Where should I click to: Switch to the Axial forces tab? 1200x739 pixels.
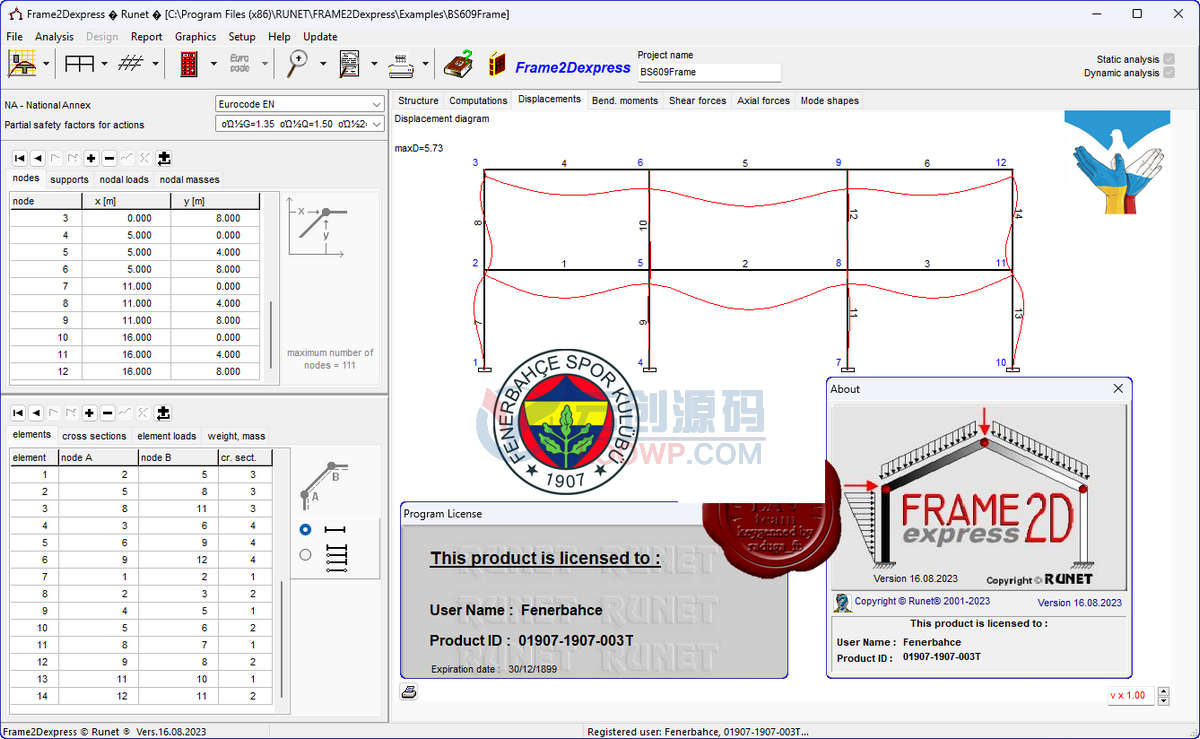pyautogui.click(x=763, y=100)
